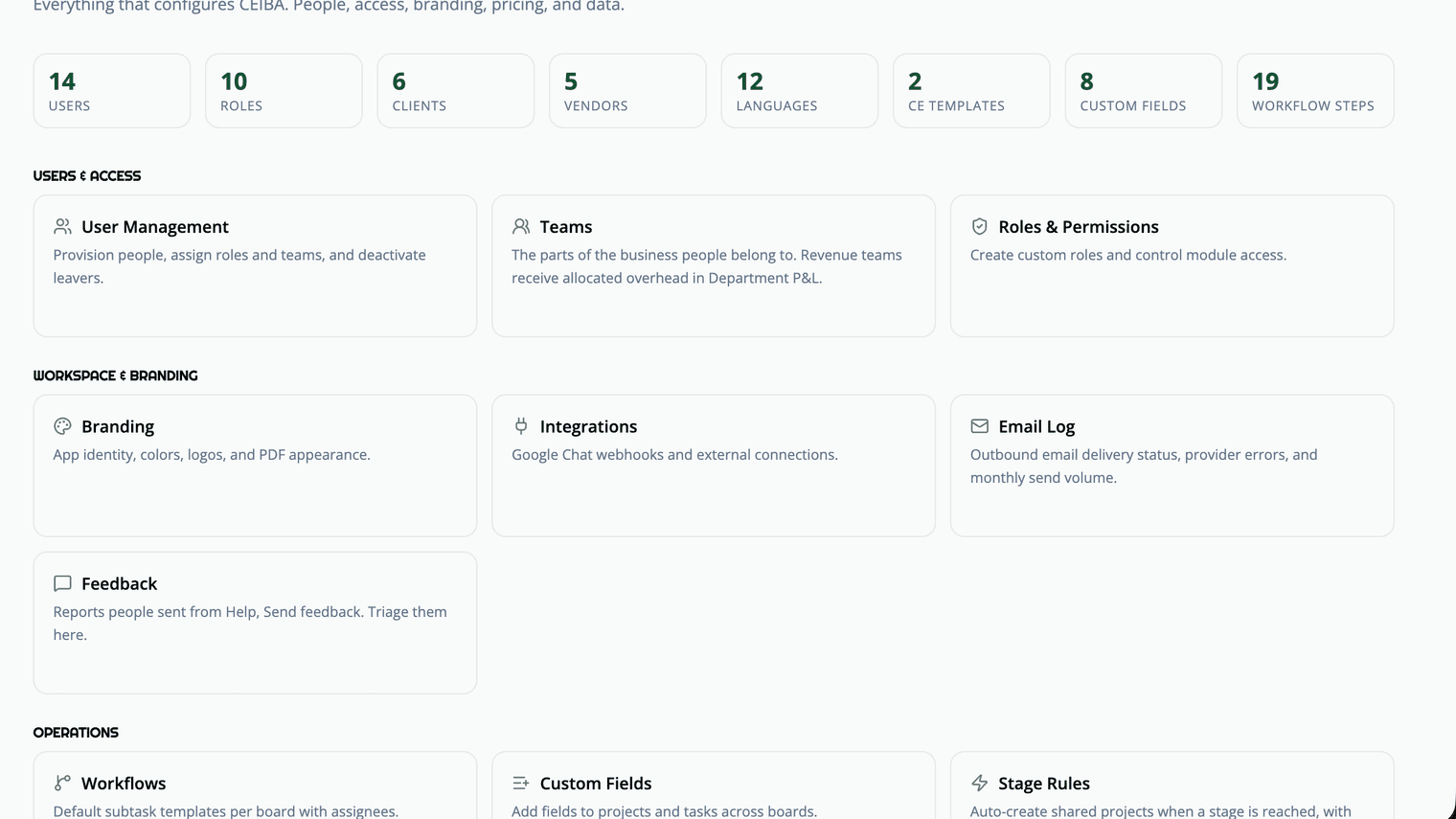Open the Custom Fields card title link

click(596, 783)
